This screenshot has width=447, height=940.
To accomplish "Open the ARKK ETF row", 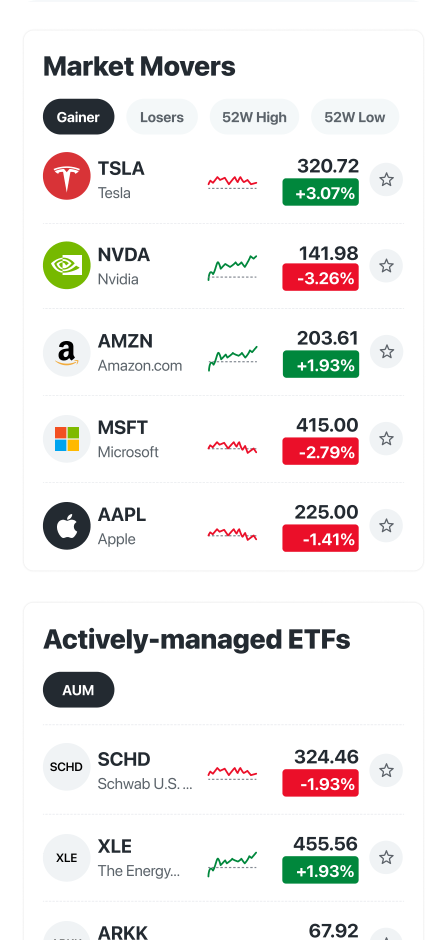I will pyautogui.click(x=224, y=930).
